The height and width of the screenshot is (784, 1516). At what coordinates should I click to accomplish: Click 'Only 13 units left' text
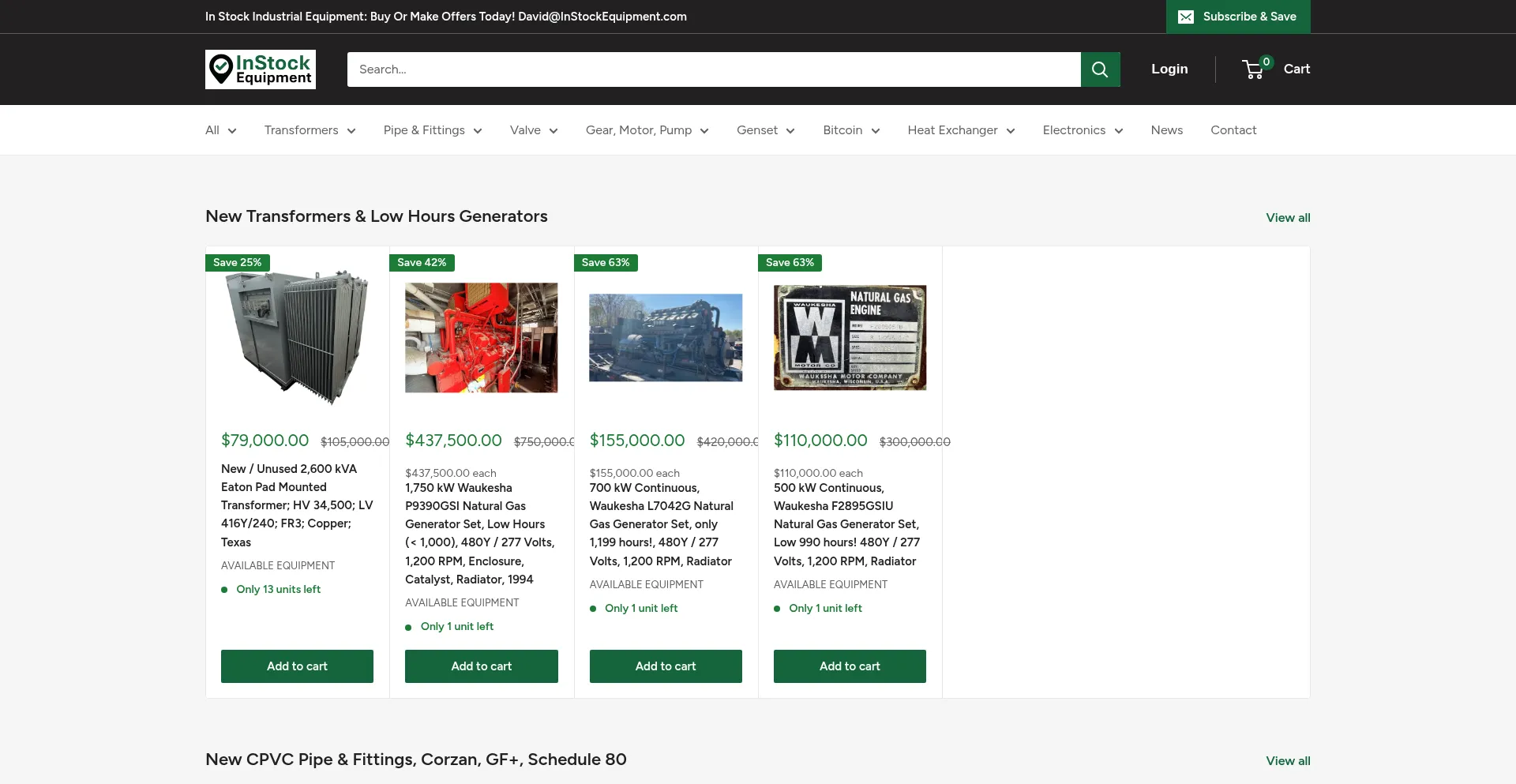click(x=278, y=590)
